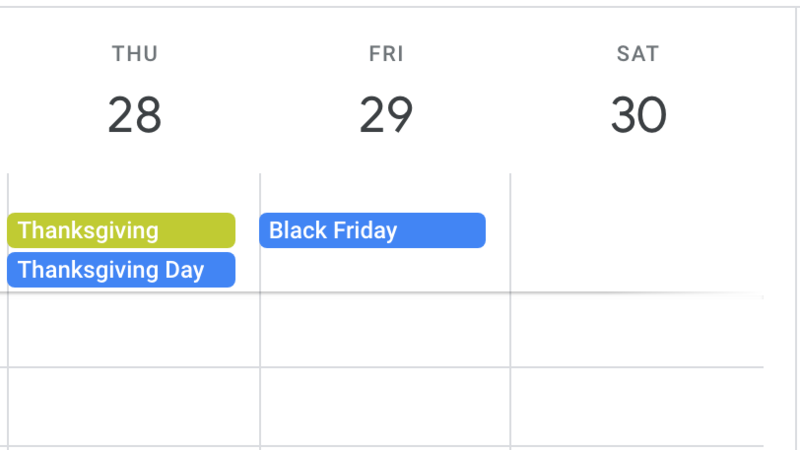Viewport: 800px width, 450px height.
Task: Select date number 30 in the header
Action: (x=638, y=116)
